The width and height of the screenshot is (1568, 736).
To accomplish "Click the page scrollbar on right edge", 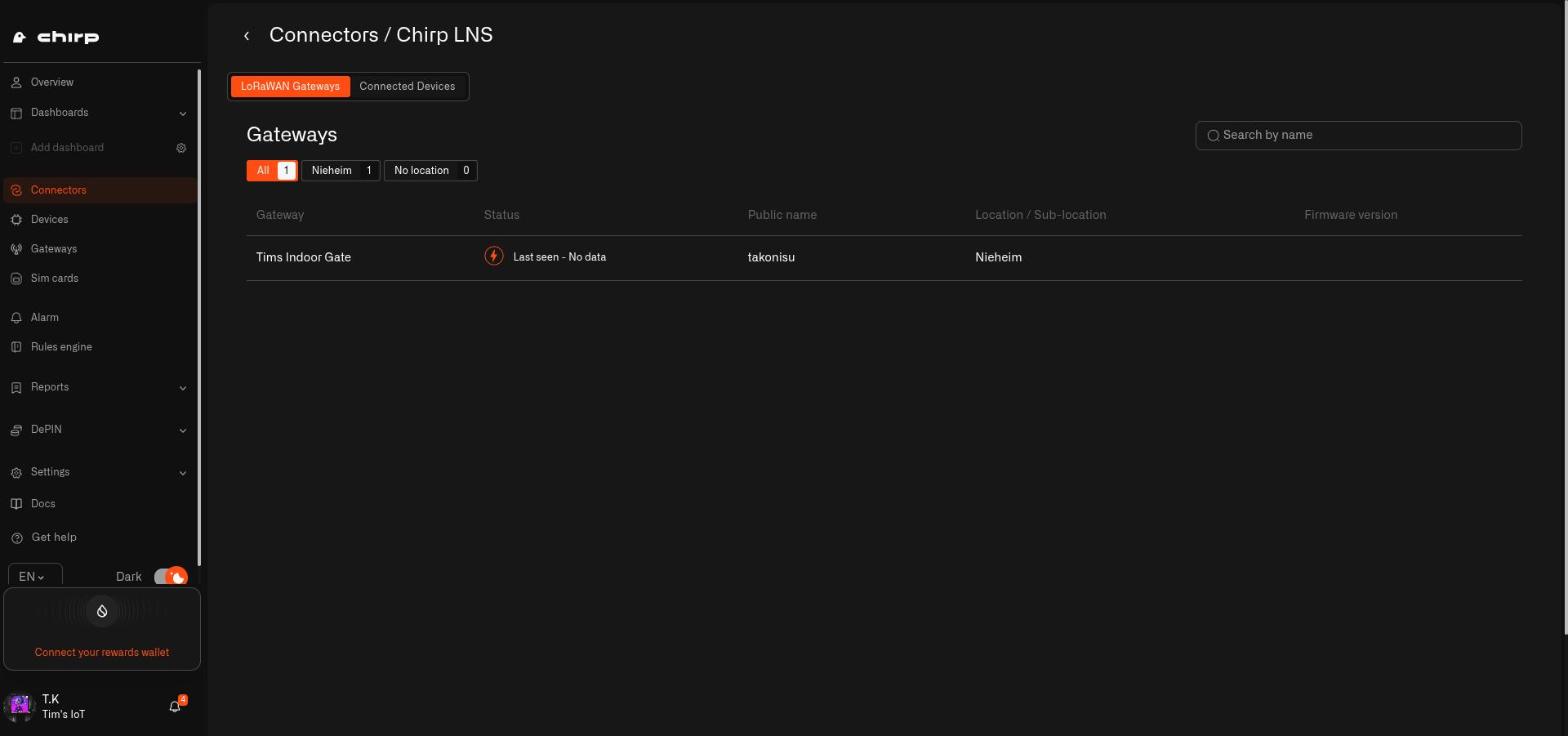I will tap(1565, 318).
